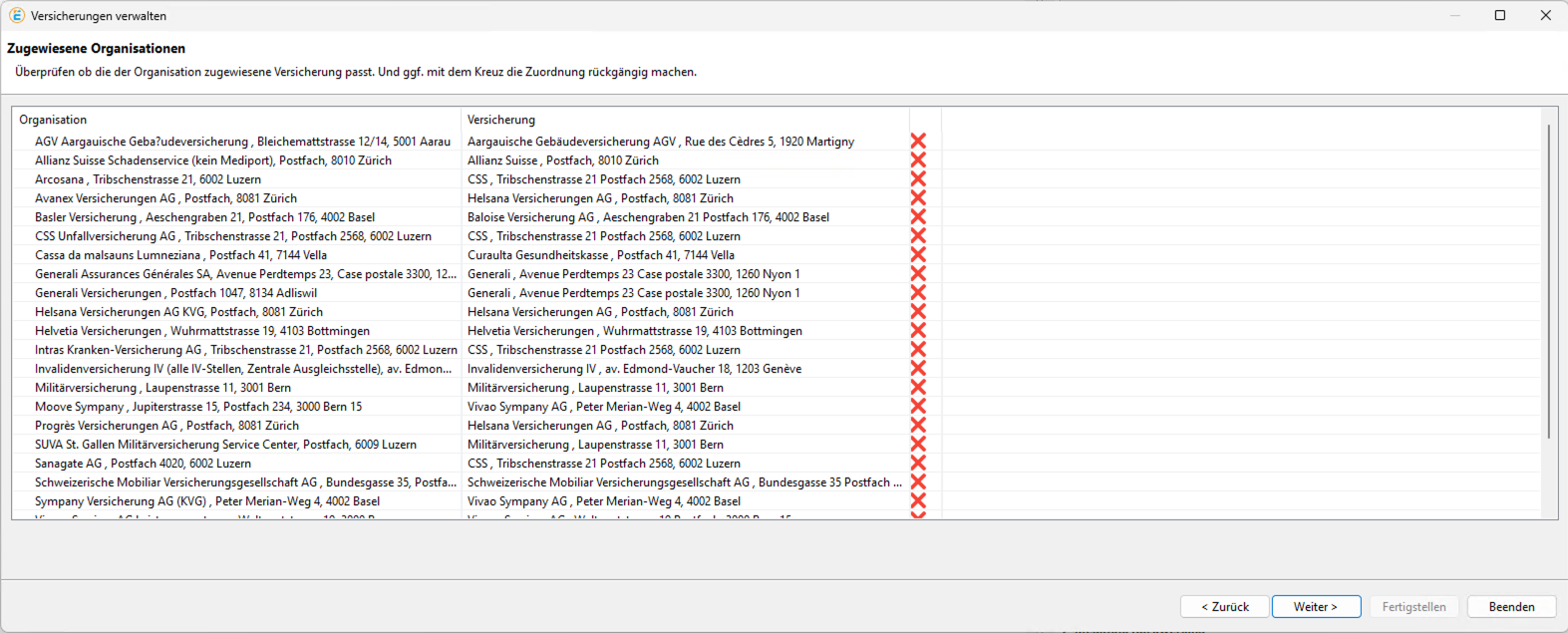This screenshot has height=633, width=1568.
Task: Click red cross for Militärversicherung Laupenstrasse organisation
Action: tap(918, 388)
